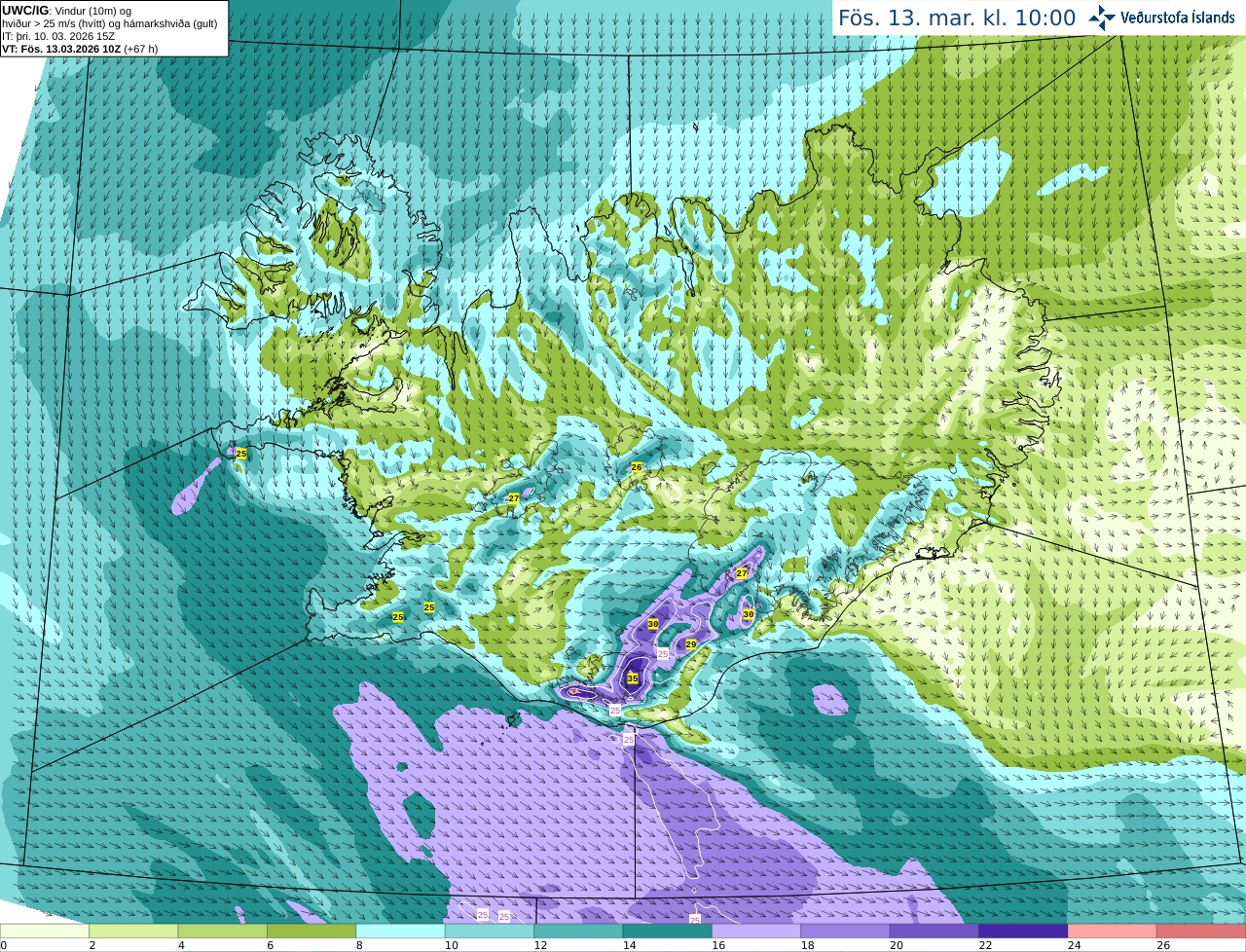Click the 'Fös. 13. mar. kl. 10:00' timestamp
1246x952 pixels.
(957, 18)
